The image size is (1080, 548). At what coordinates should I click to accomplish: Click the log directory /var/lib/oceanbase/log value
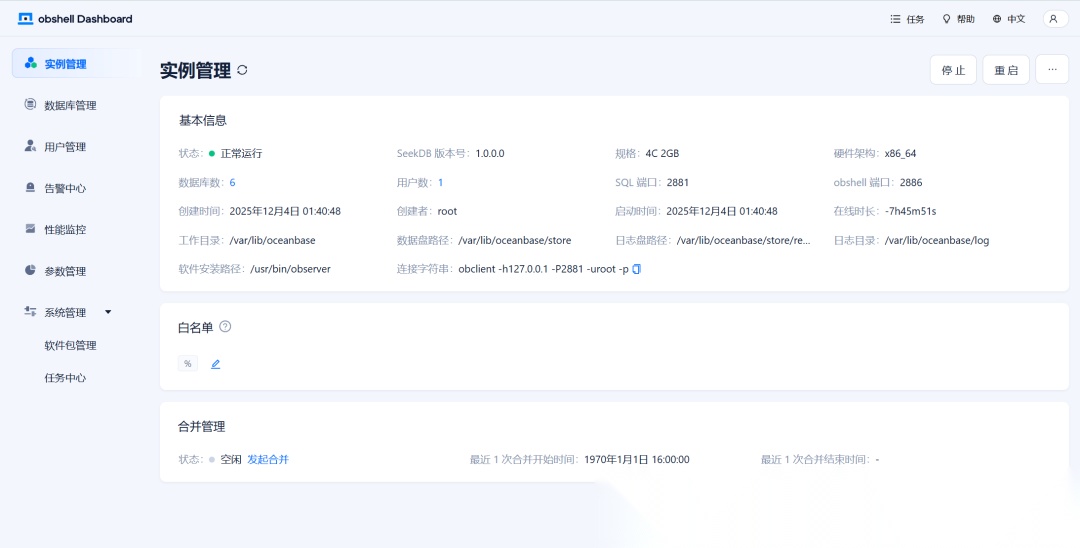937,240
